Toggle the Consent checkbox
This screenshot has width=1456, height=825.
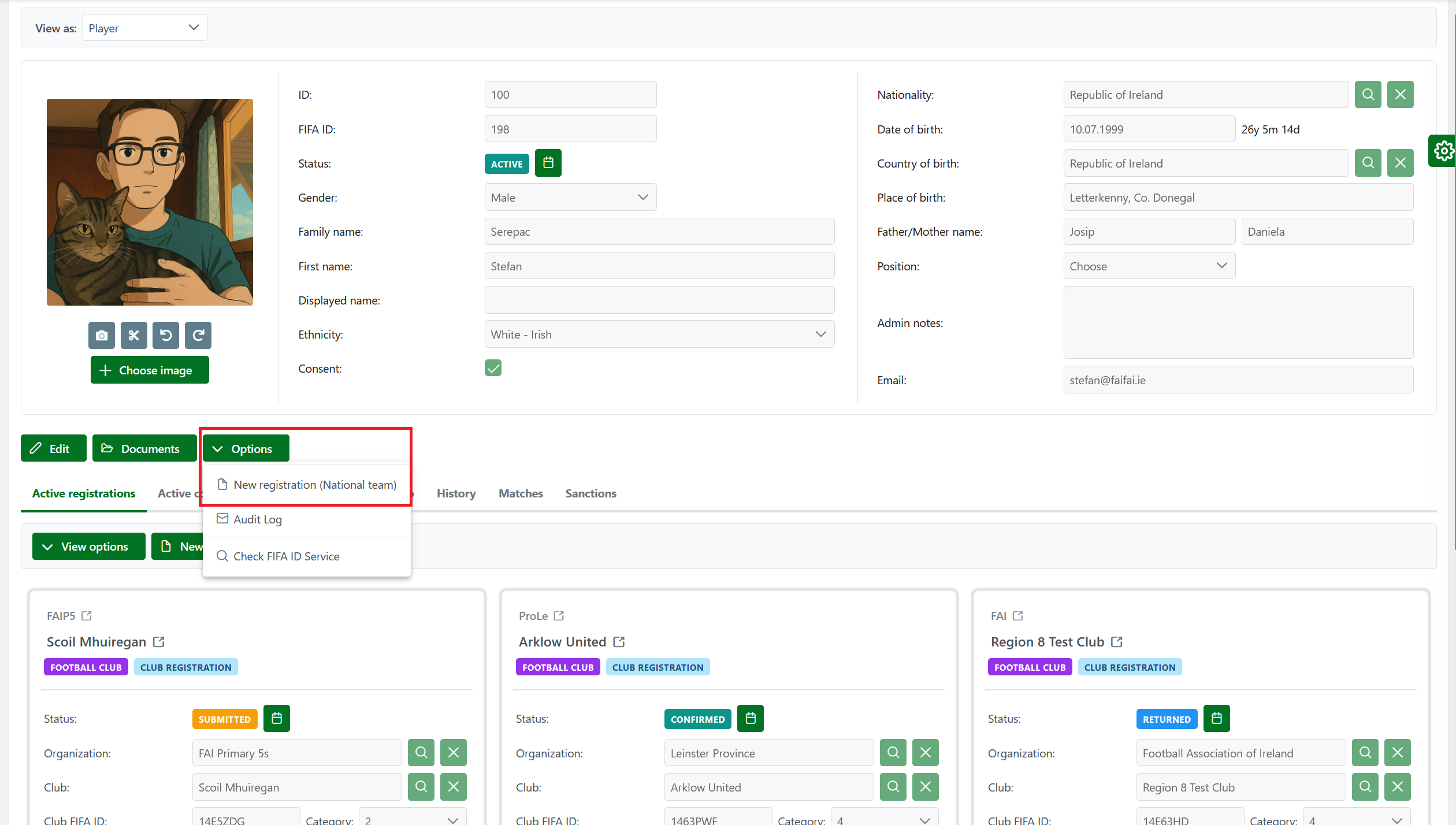493,369
